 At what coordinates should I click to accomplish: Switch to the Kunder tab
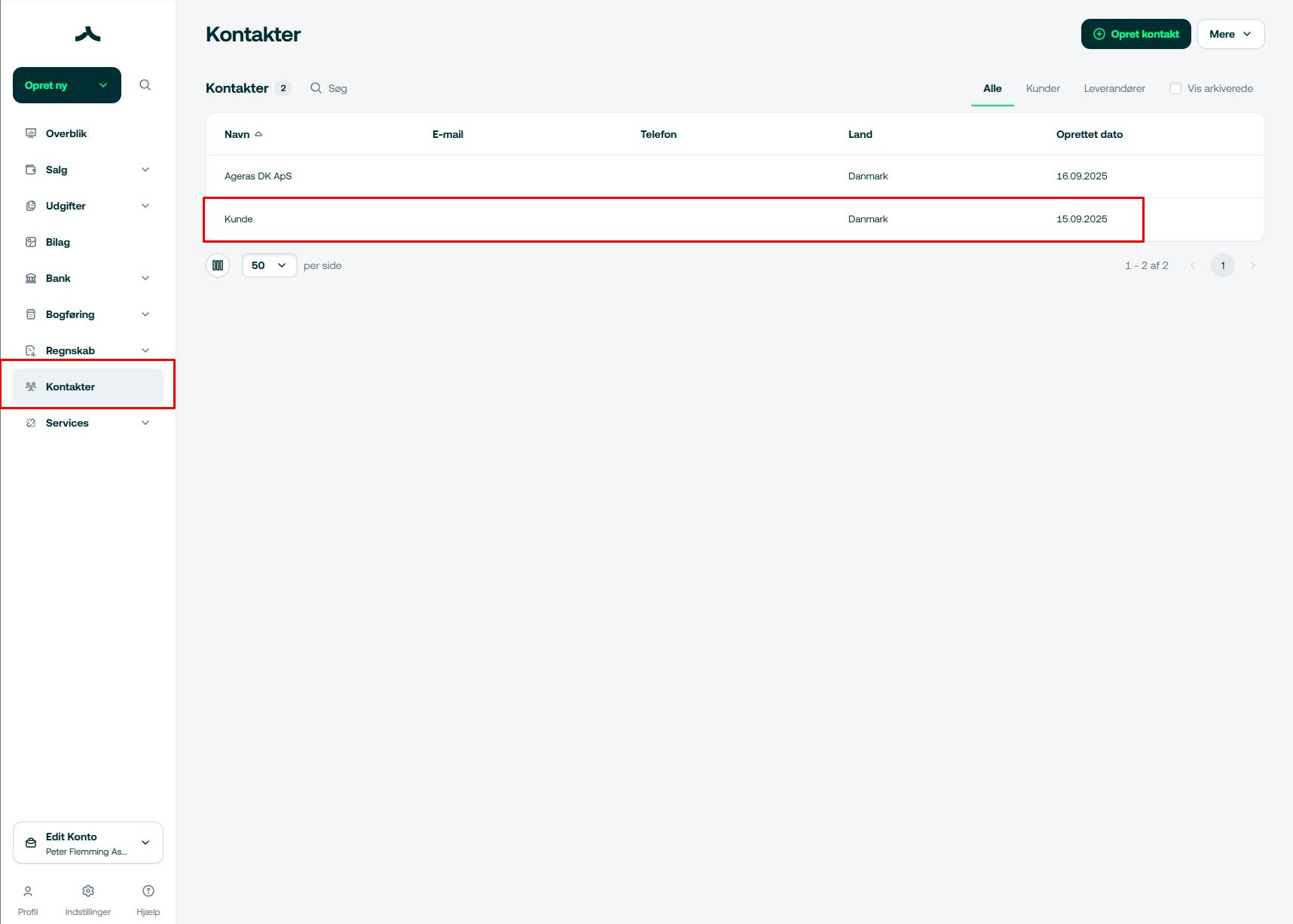[x=1043, y=88]
